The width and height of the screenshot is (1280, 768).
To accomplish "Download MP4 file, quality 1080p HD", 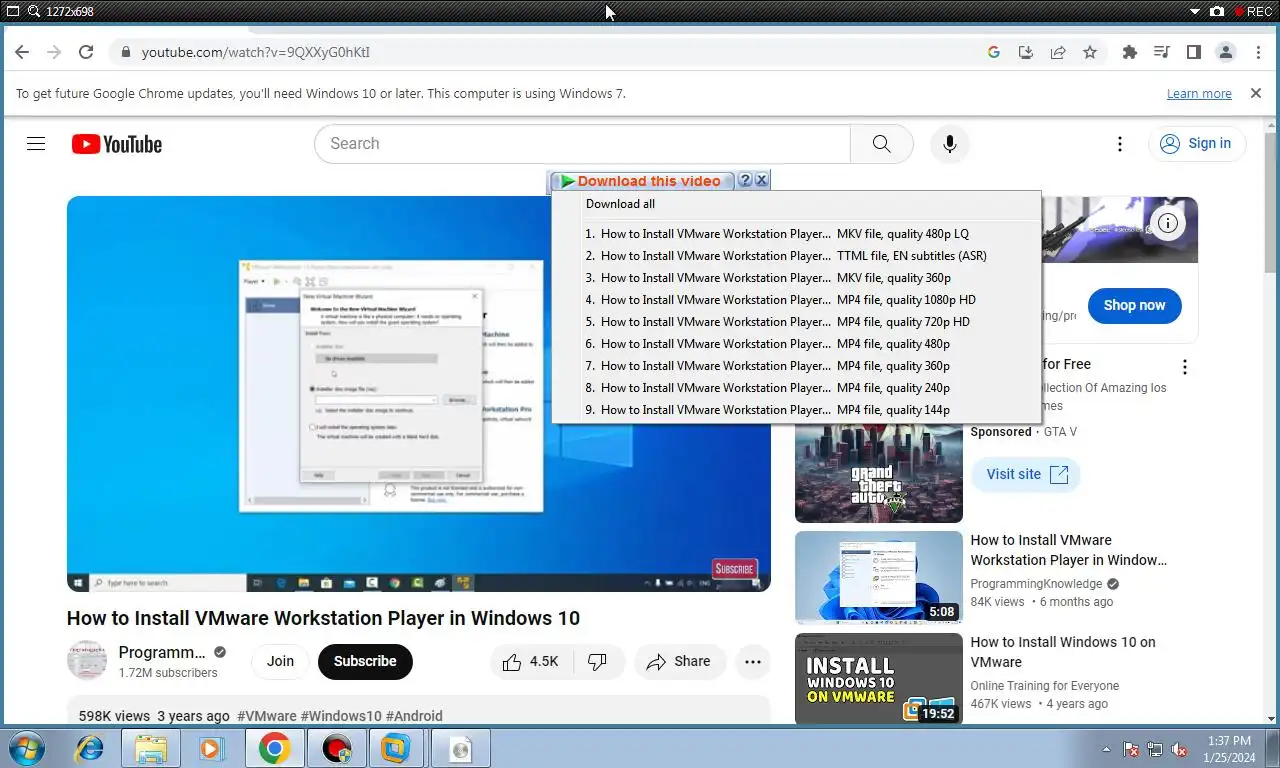I will click(795, 300).
